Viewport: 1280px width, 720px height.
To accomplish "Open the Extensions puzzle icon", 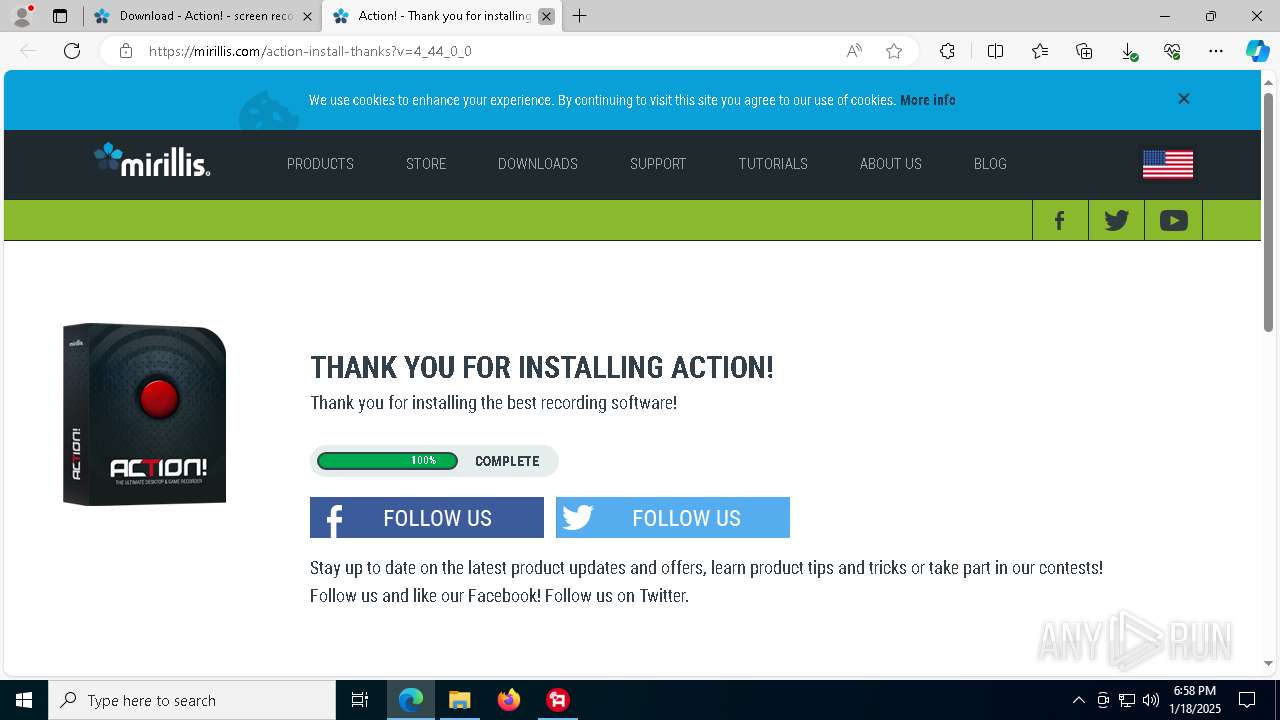I will click(x=948, y=51).
